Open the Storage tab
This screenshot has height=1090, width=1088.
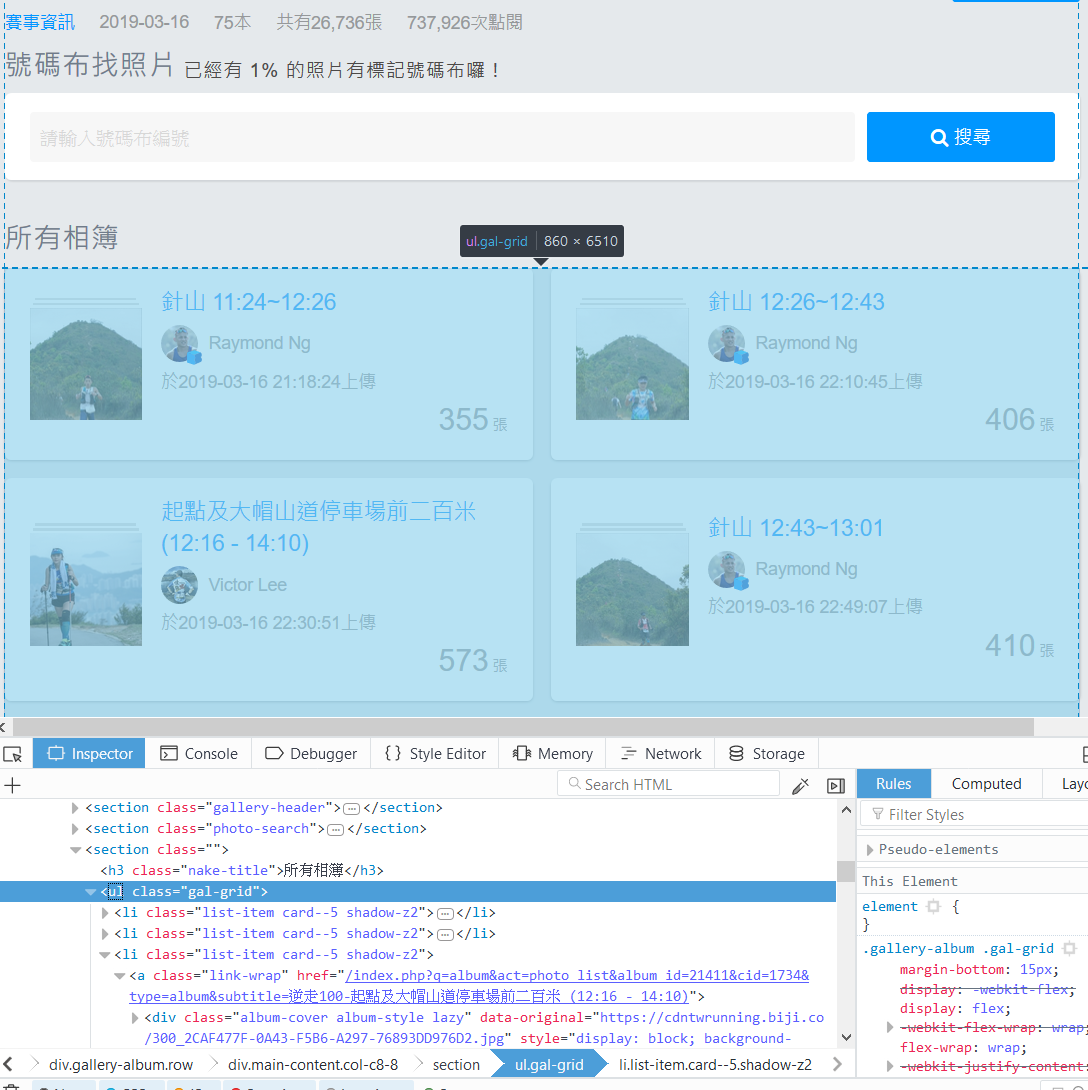766,754
